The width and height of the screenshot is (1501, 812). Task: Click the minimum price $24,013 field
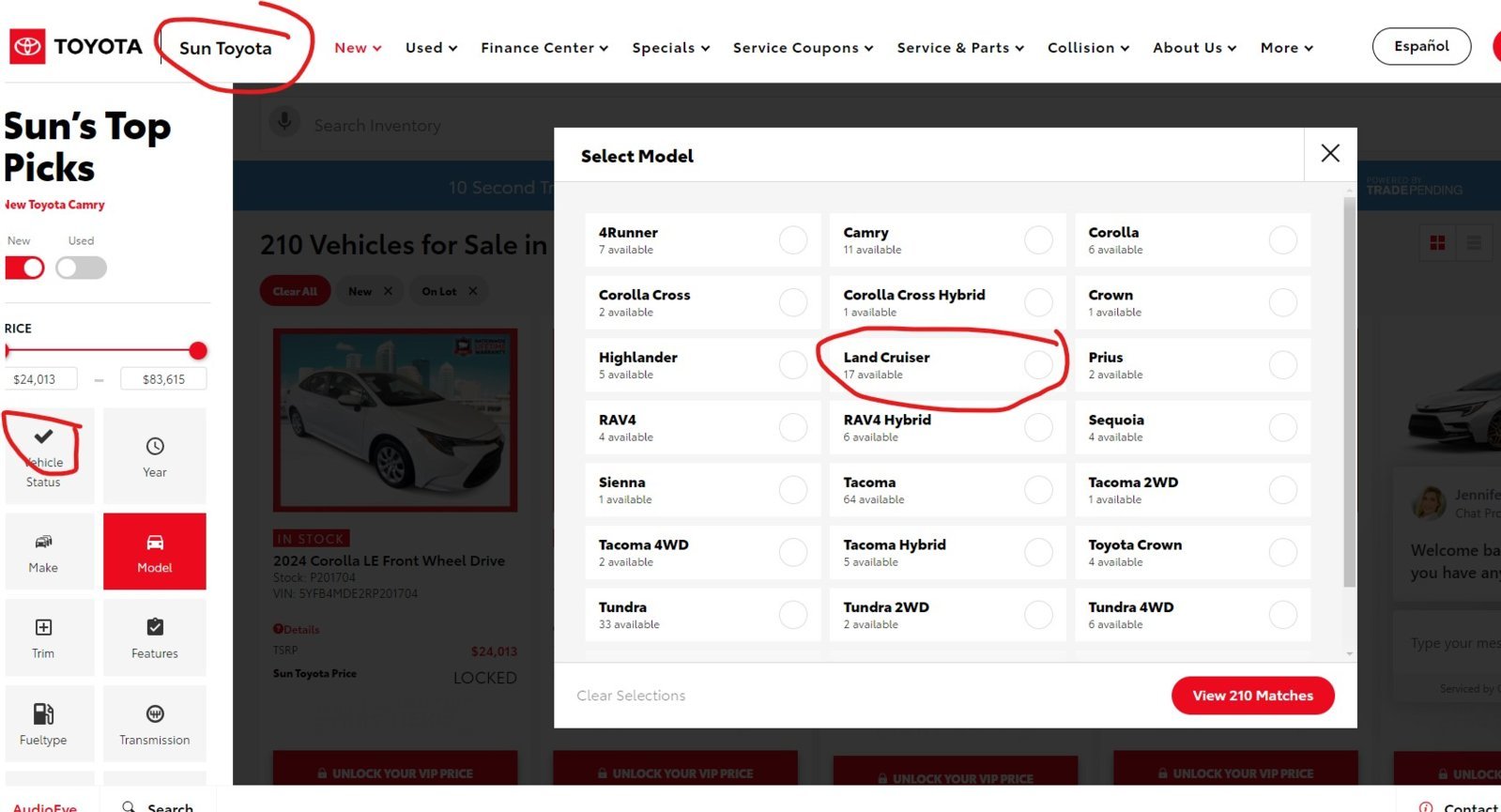coord(42,379)
